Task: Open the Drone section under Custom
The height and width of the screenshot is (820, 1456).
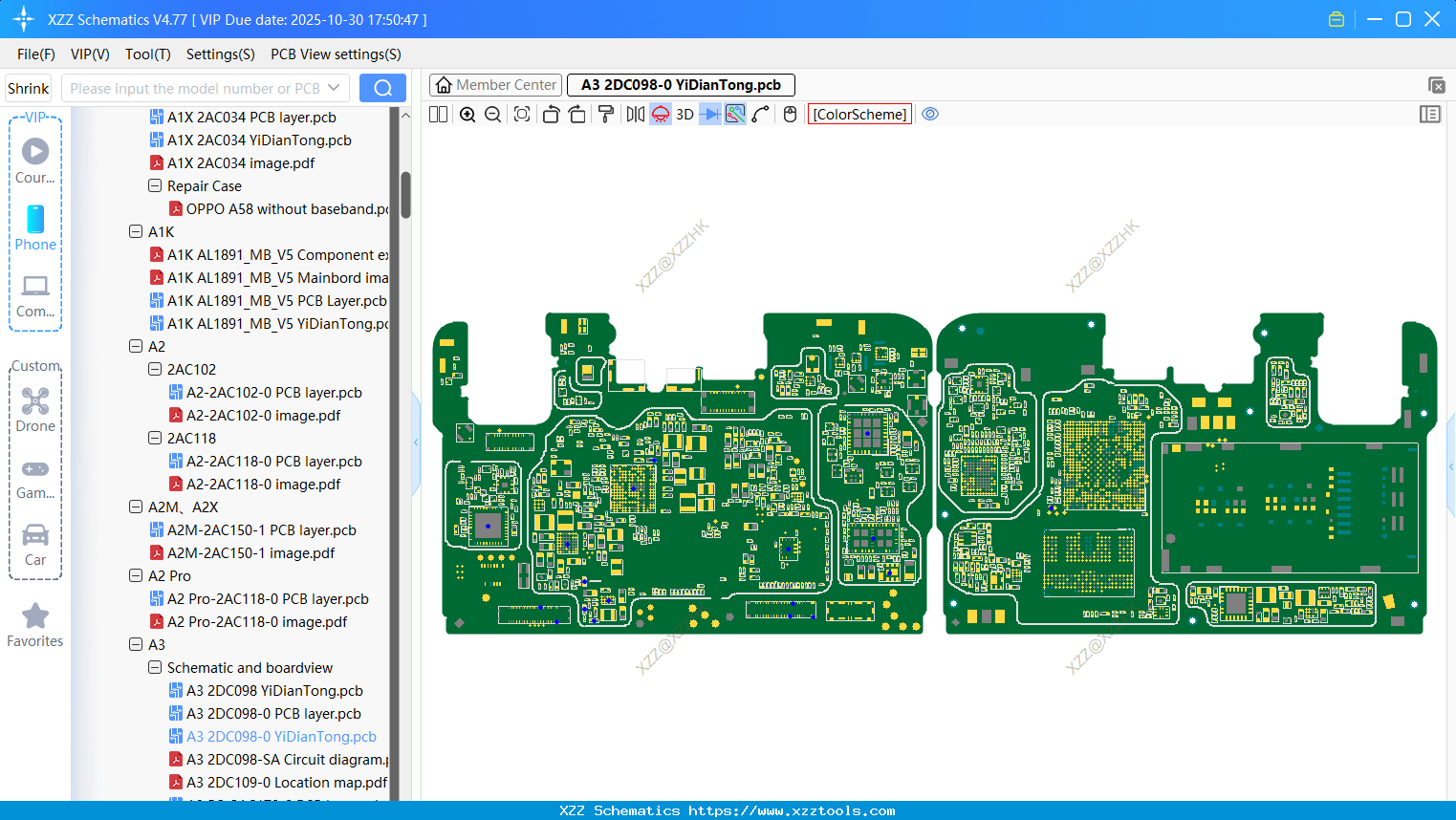Action: point(35,409)
